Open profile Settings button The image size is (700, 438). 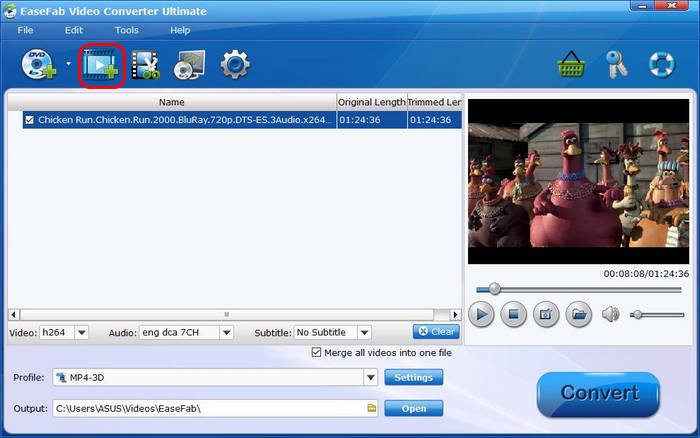pos(413,378)
